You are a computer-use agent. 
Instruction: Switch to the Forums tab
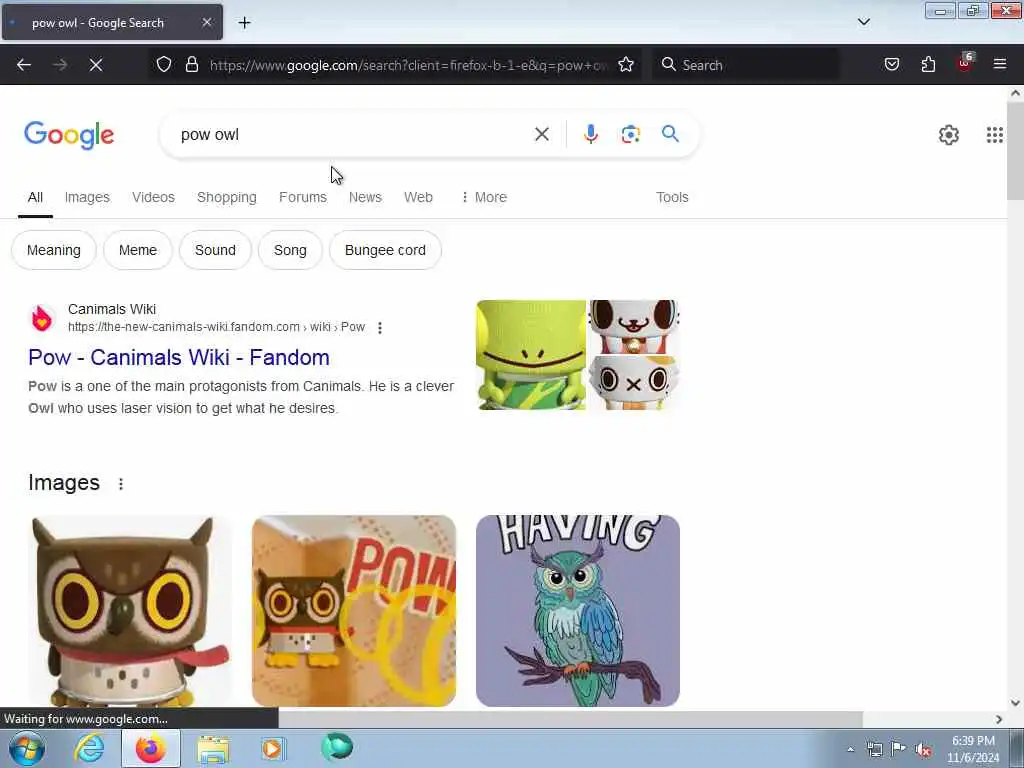click(302, 197)
